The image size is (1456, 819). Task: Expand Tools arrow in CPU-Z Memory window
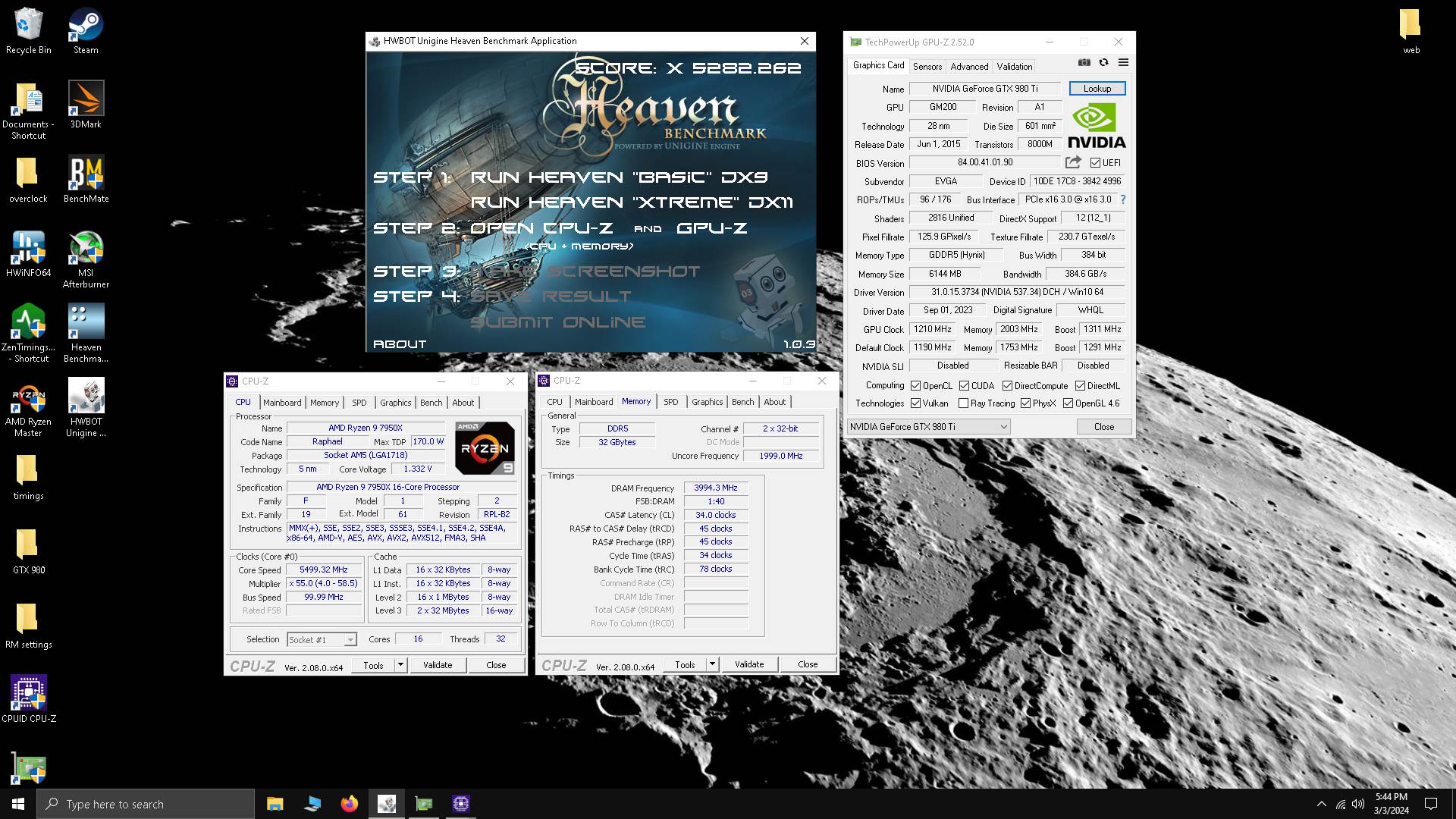(x=712, y=664)
